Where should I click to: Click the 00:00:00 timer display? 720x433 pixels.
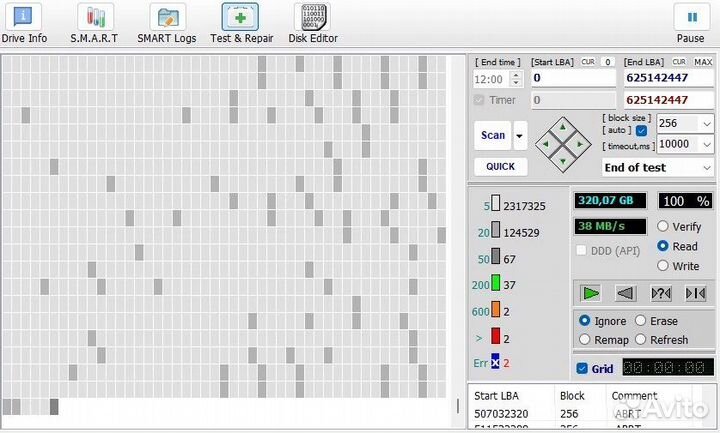click(x=668, y=367)
